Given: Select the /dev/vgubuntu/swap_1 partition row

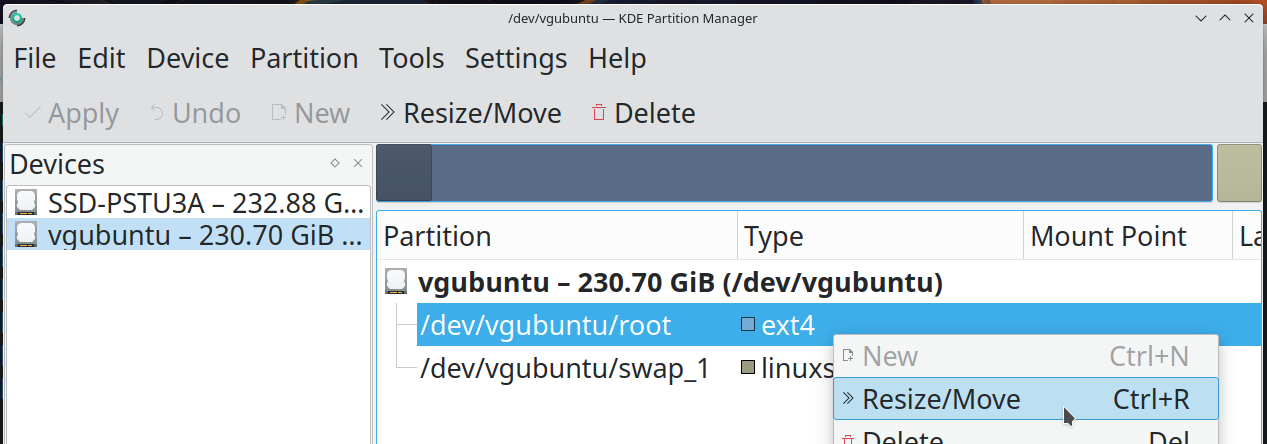Looking at the screenshot, I should pyautogui.click(x=565, y=368).
